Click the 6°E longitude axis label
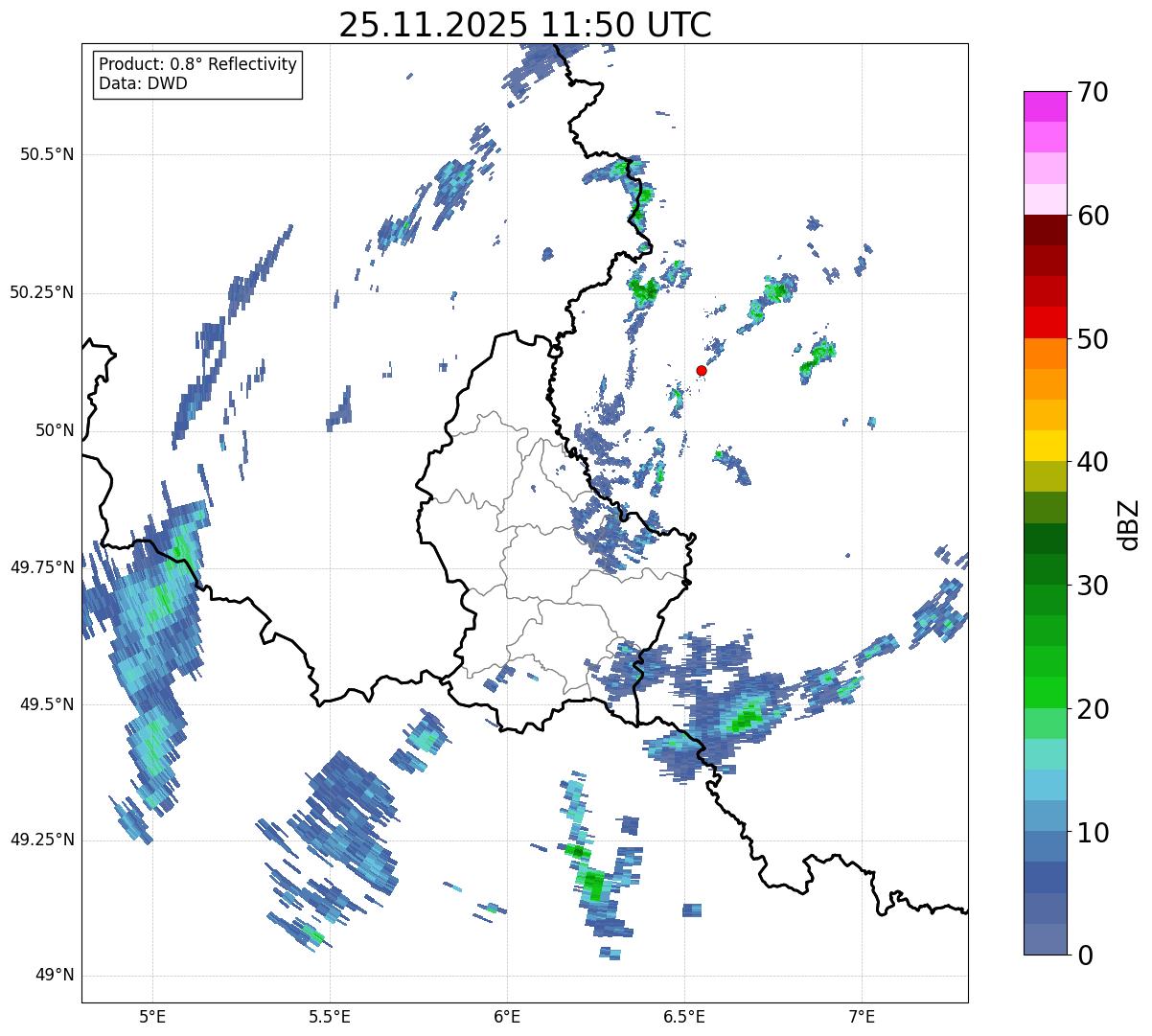 507,1015
